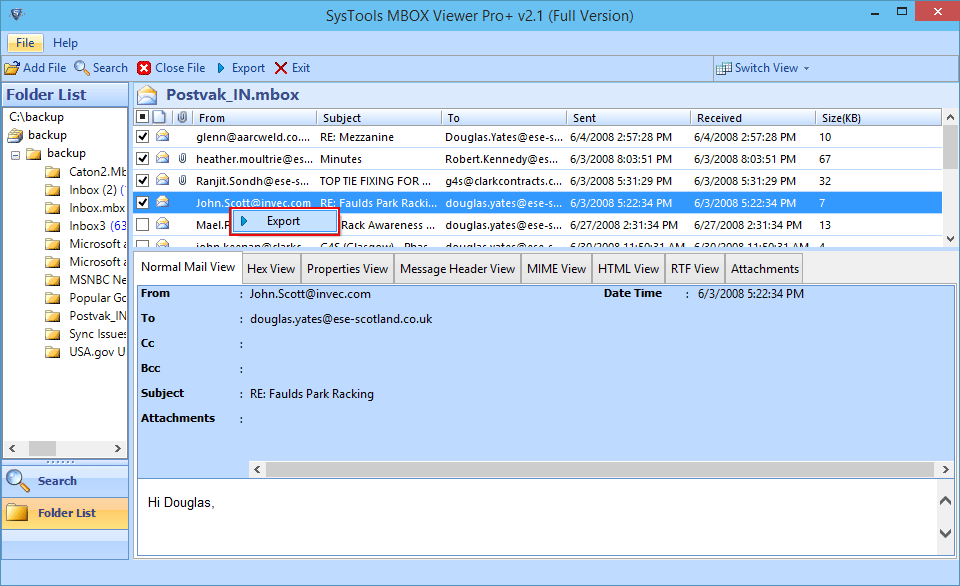Click the Postvak_IN.mbox envelope header icon

[x=147, y=95]
